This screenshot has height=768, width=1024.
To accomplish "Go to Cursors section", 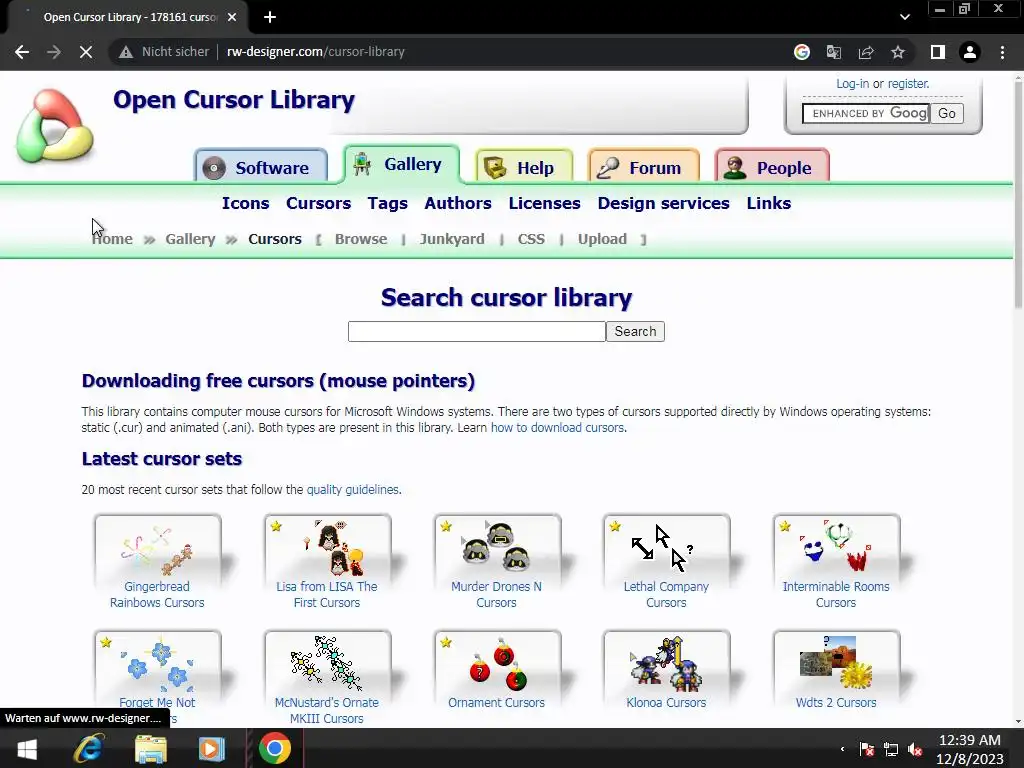I will (x=319, y=203).
